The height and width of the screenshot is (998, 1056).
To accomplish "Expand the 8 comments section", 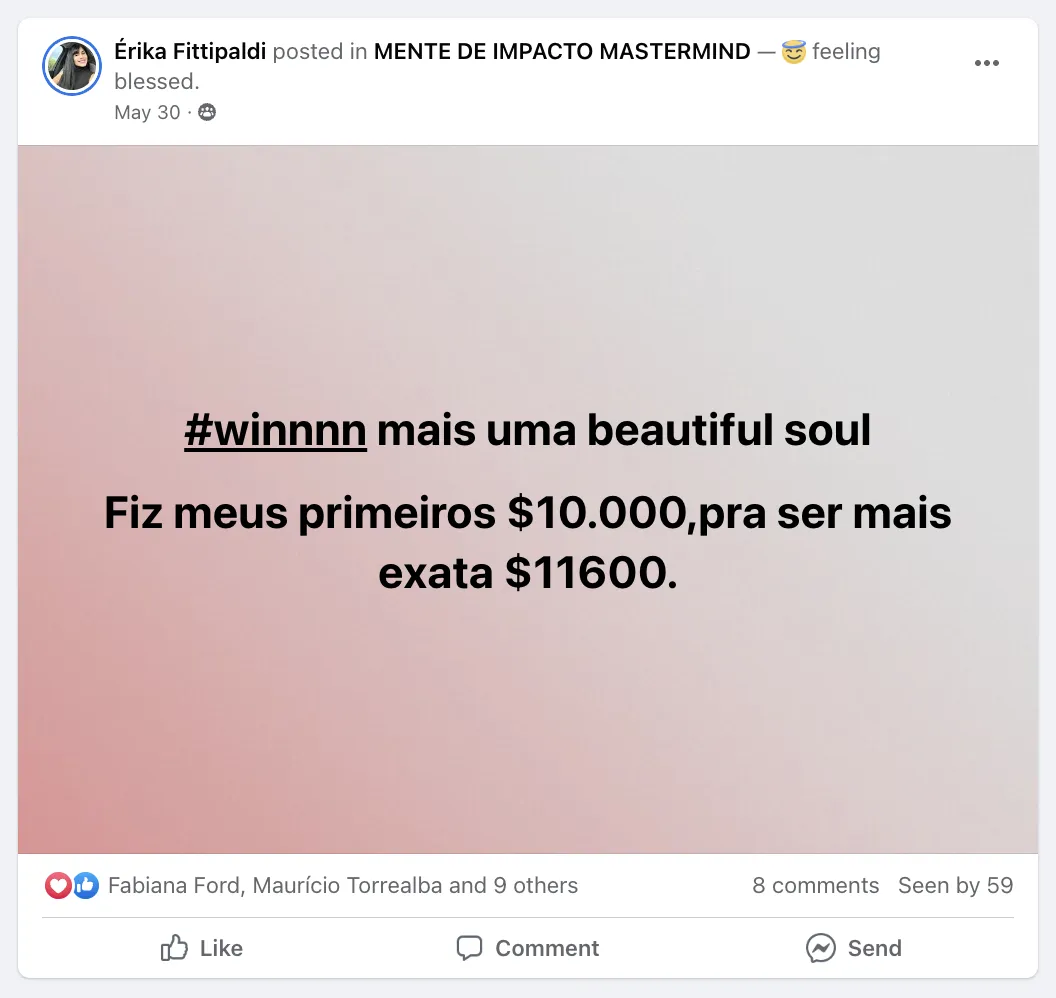I will tap(816, 886).
